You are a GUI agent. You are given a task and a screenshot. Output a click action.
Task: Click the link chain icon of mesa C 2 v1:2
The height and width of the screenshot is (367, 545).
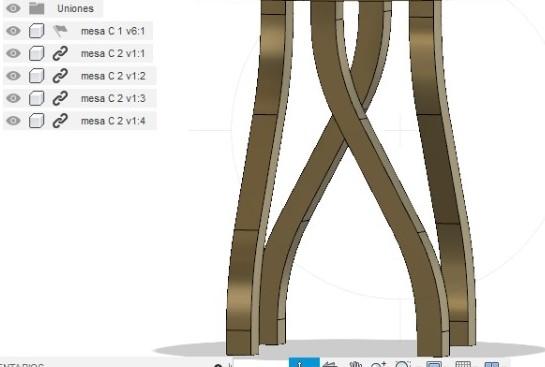60,76
